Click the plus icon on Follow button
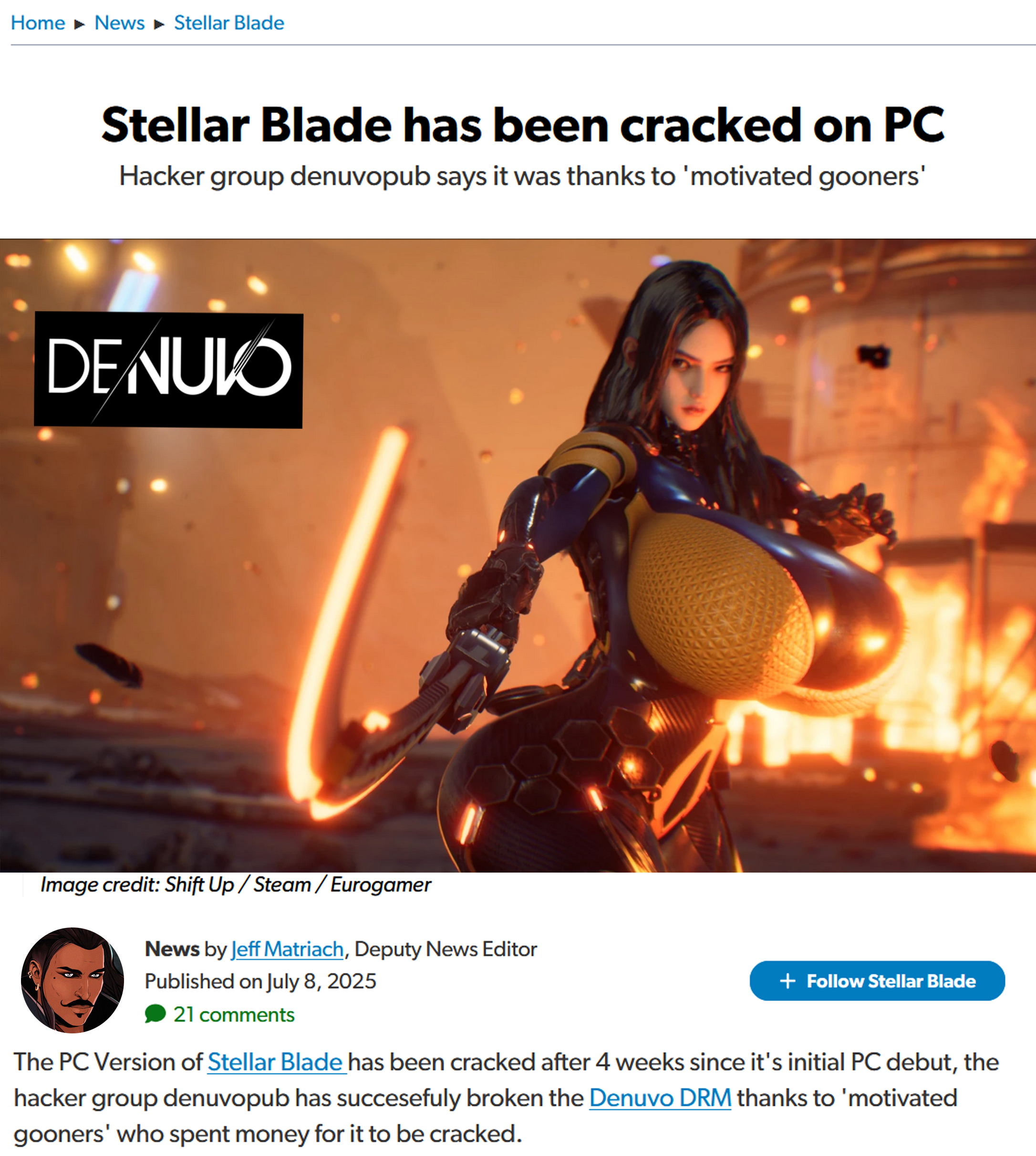Viewport: 1036px width, 1156px height. click(787, 980)
